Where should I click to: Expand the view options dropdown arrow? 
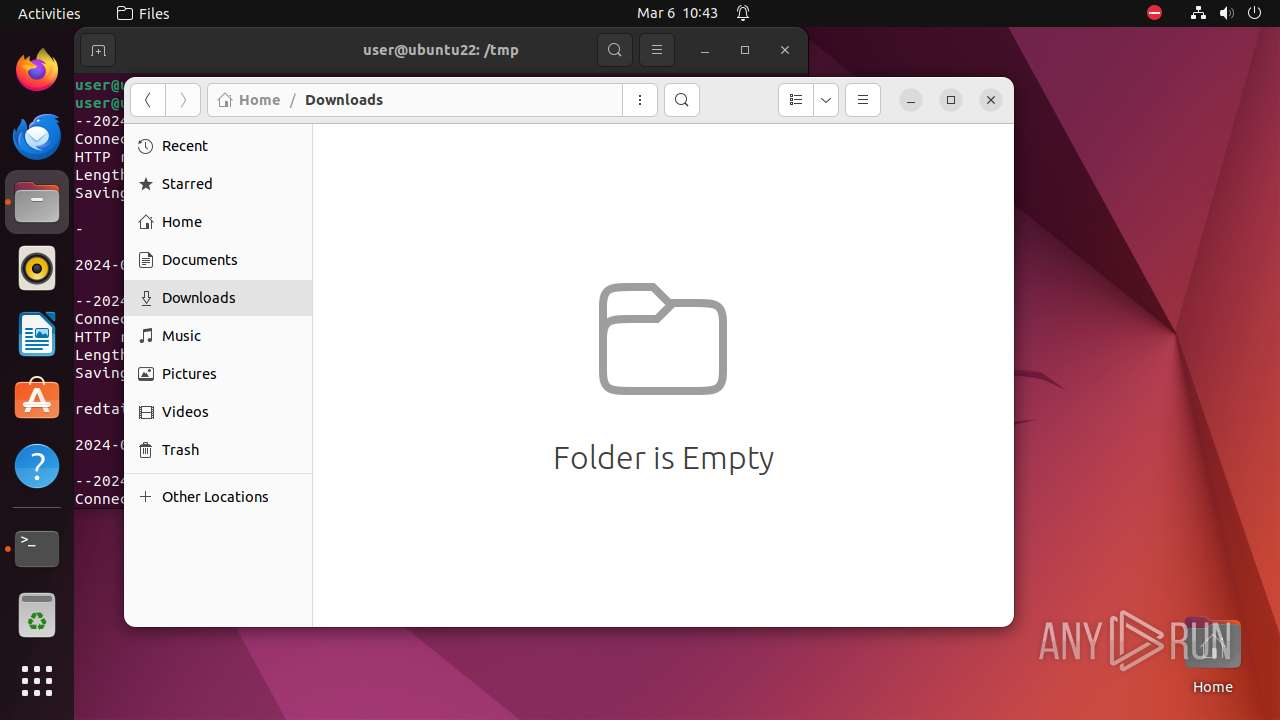(826, 100)
